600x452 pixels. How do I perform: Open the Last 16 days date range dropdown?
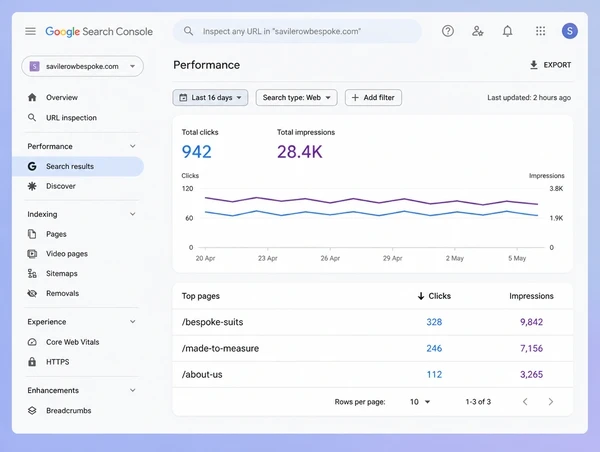(210, 98)
